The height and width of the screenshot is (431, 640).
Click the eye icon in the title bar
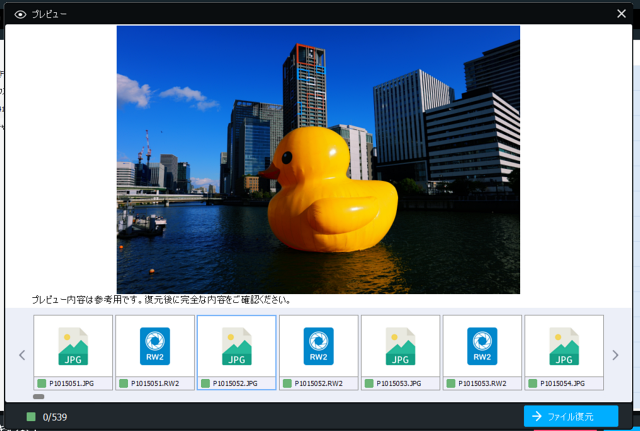(20, 14)
